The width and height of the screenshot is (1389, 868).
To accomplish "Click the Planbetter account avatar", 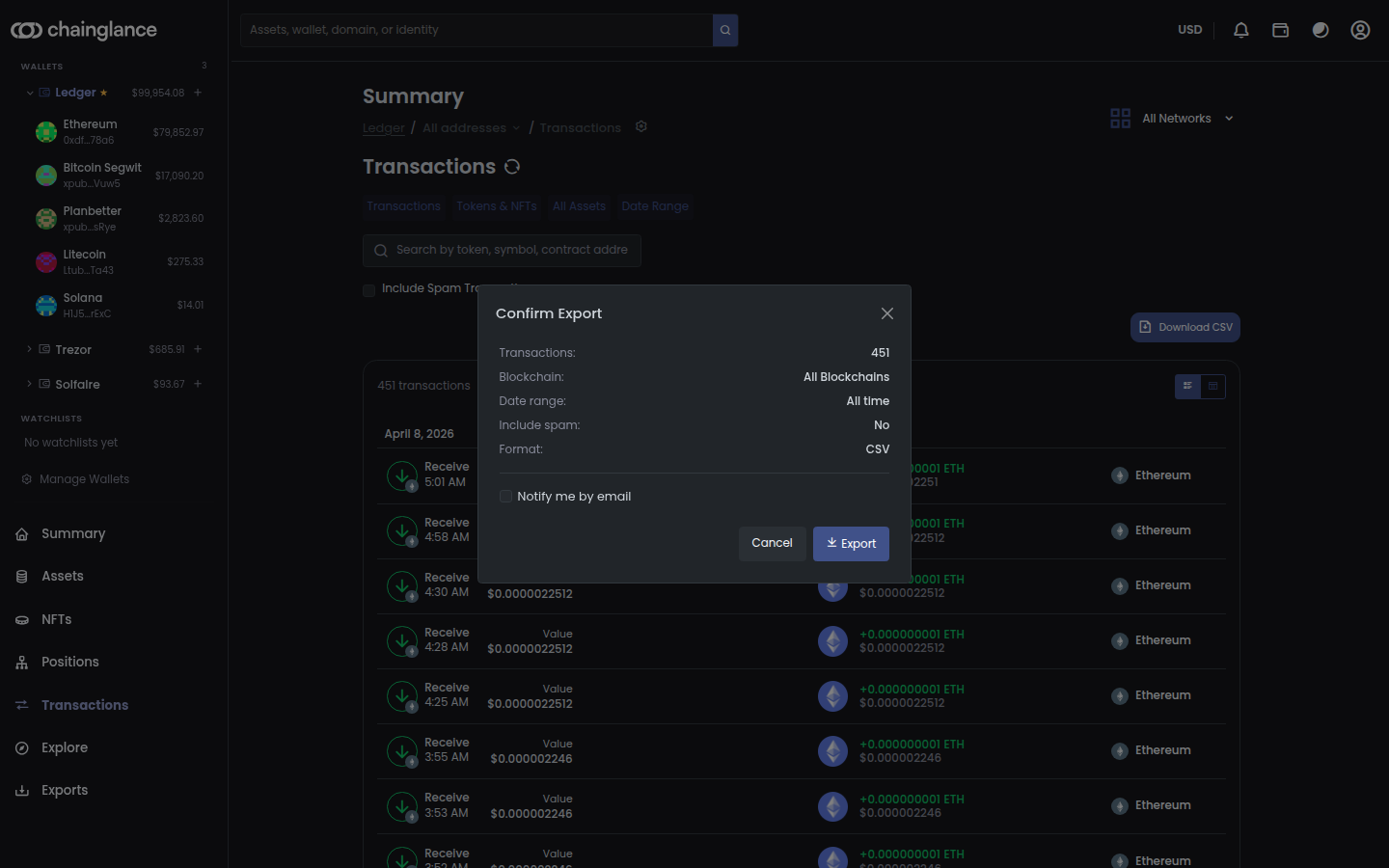I will coord(46,219).
